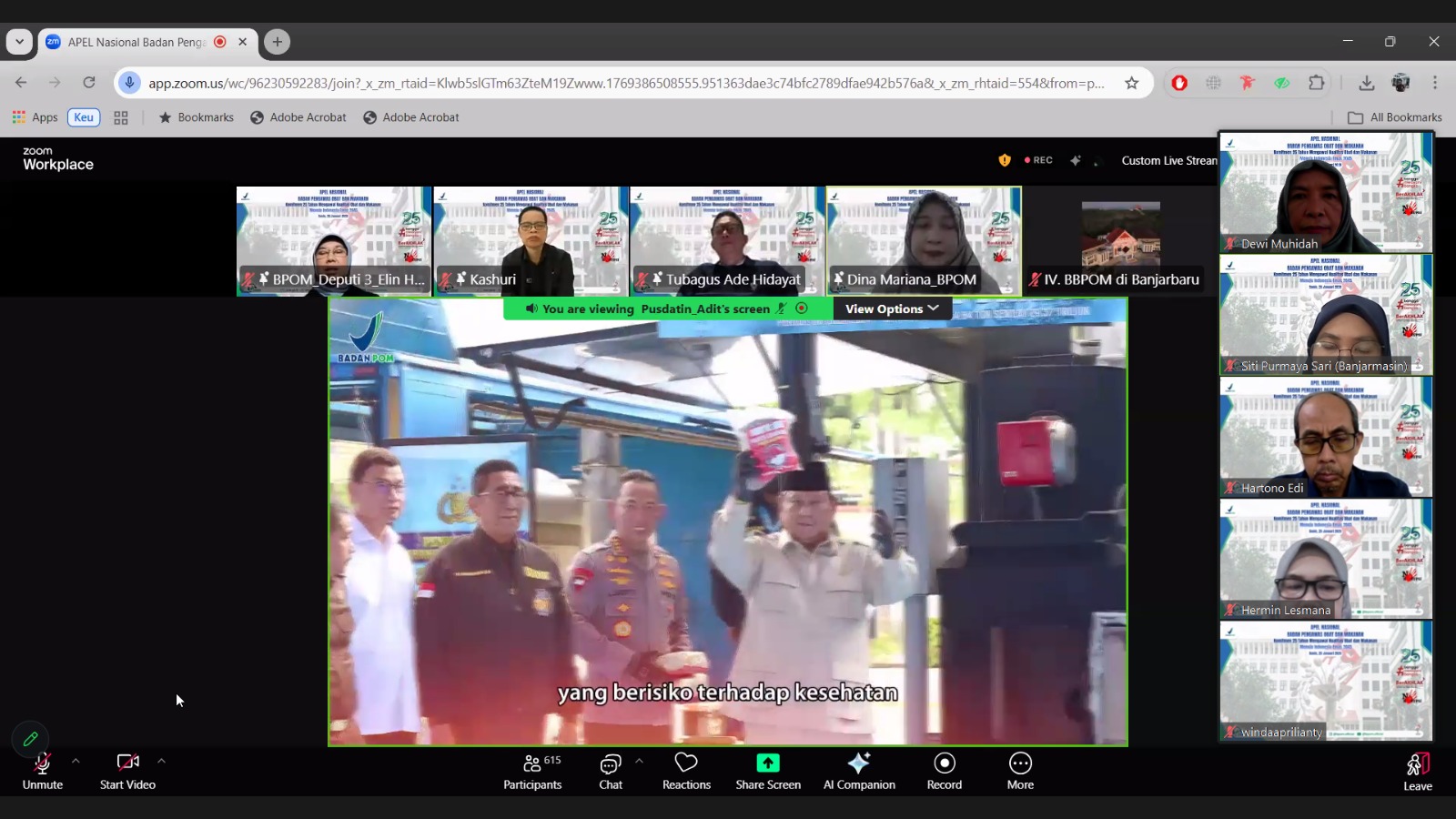
Task: Bookmark this page with the star icon
Action: pos(1131,83)
